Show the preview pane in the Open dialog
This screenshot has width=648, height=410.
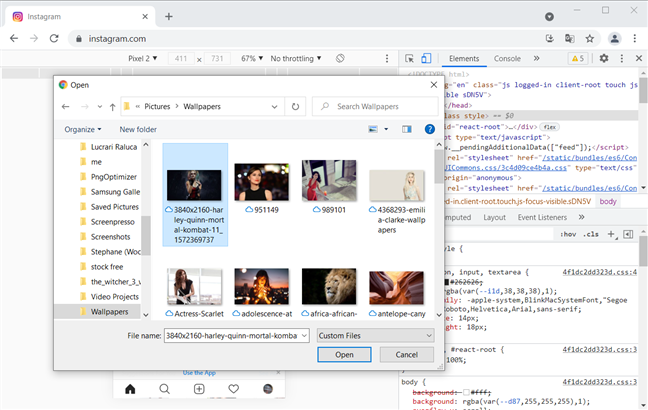tap(407, 129)
